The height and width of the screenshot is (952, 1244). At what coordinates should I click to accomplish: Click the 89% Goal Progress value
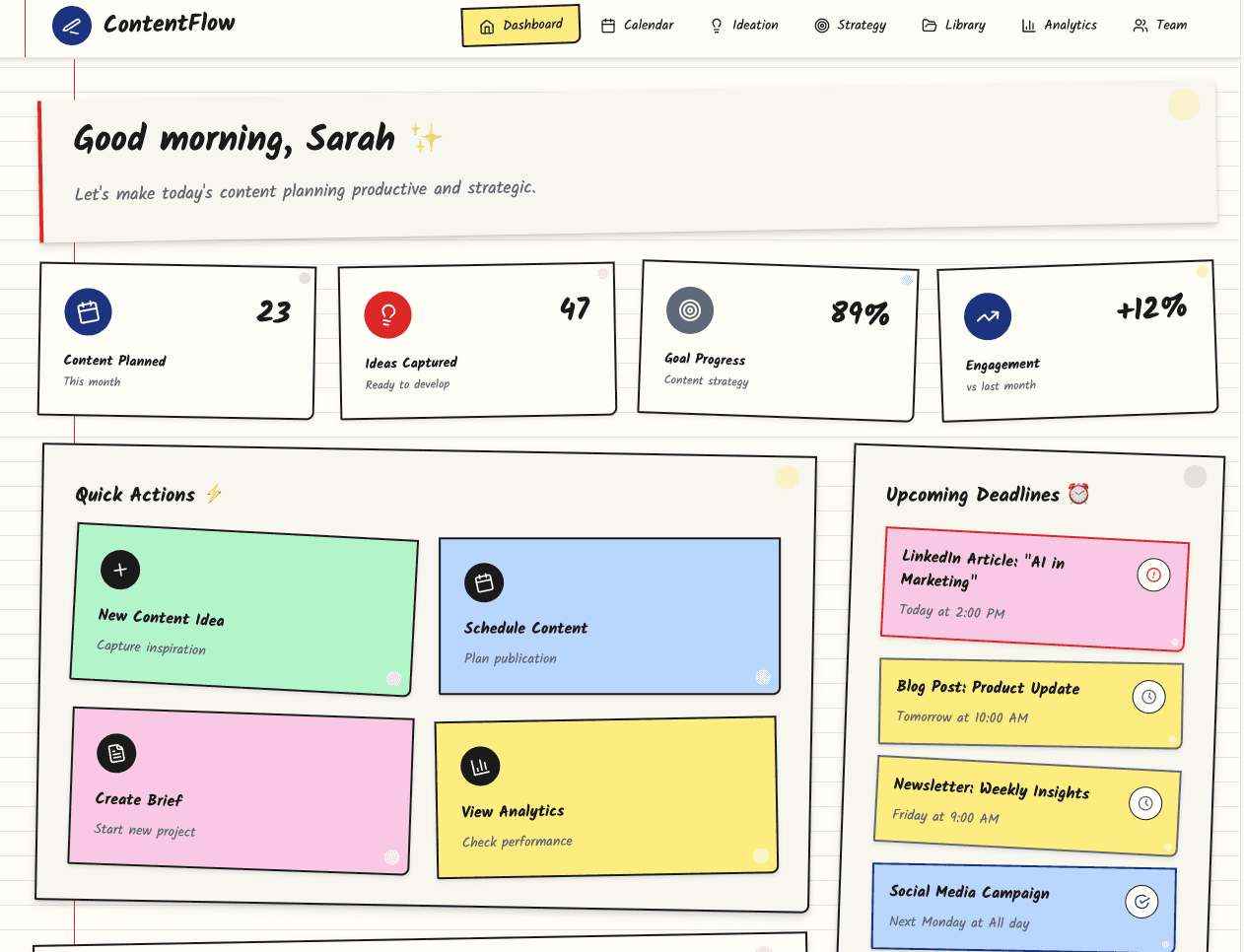pyautogui.click(x=861, y=313)
